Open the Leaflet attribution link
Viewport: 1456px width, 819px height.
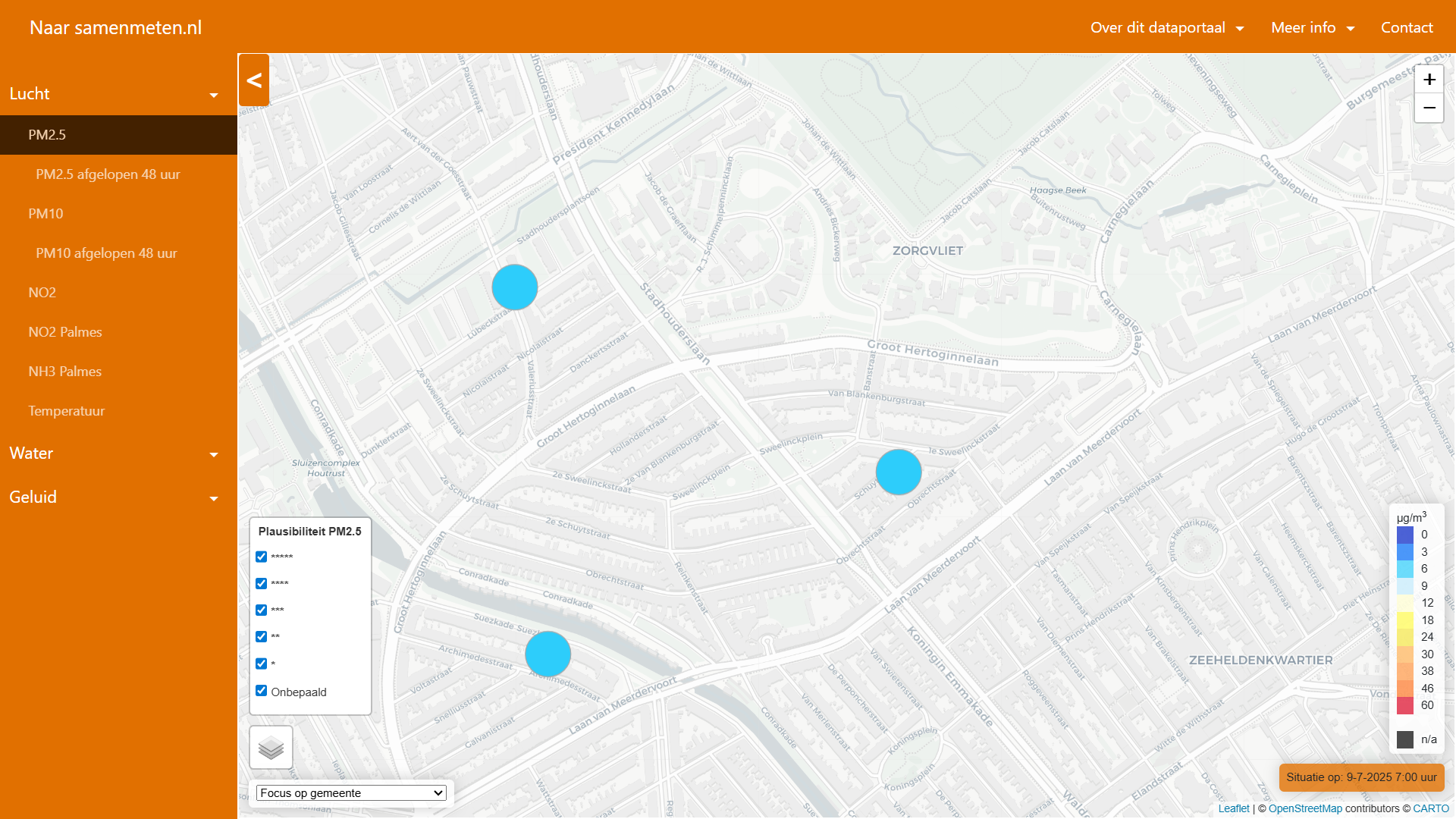1234,808
